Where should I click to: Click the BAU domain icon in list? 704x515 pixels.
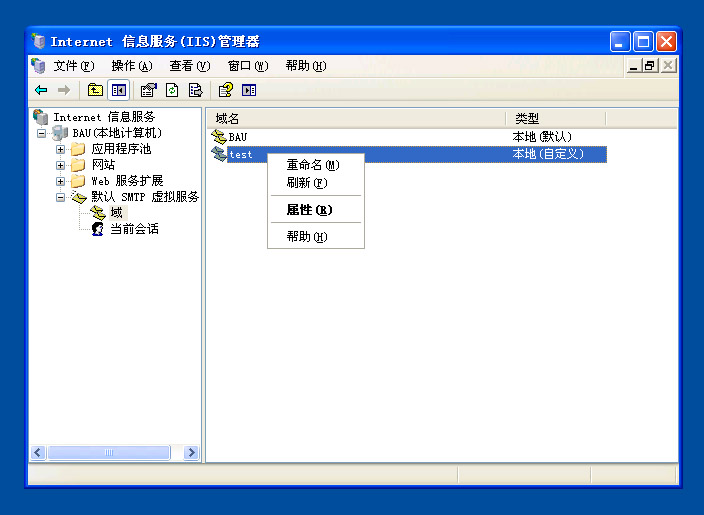click(x=219, y=136)
